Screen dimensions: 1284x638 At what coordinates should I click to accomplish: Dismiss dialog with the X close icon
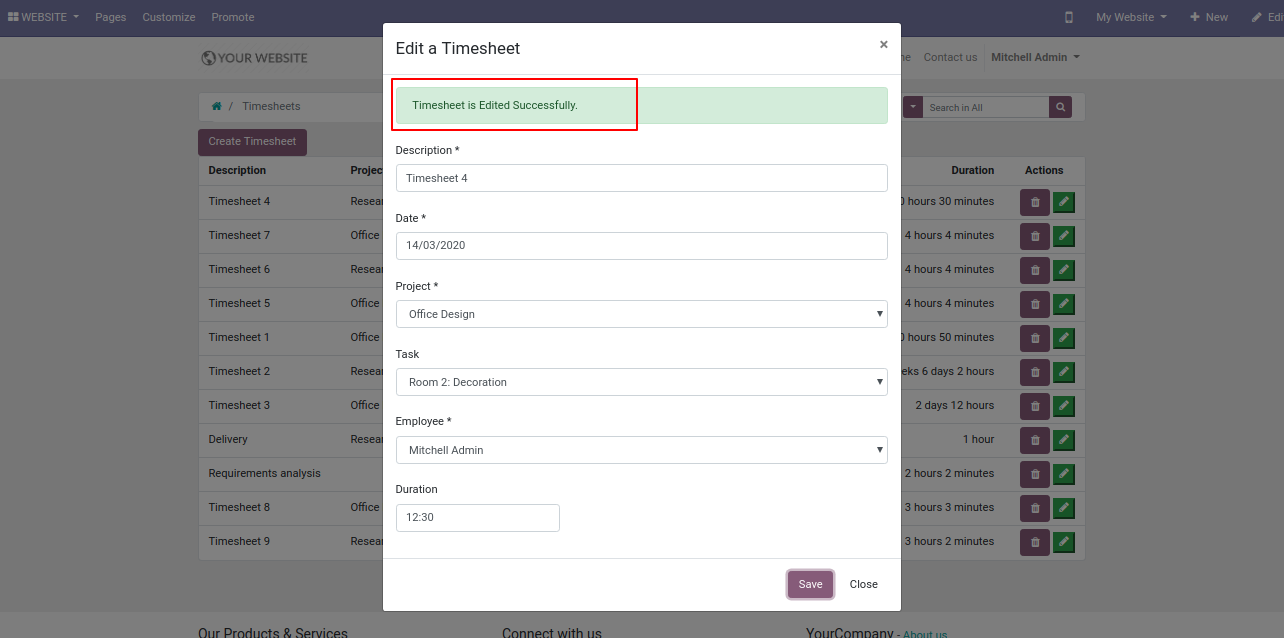click(x=883, y=45)
